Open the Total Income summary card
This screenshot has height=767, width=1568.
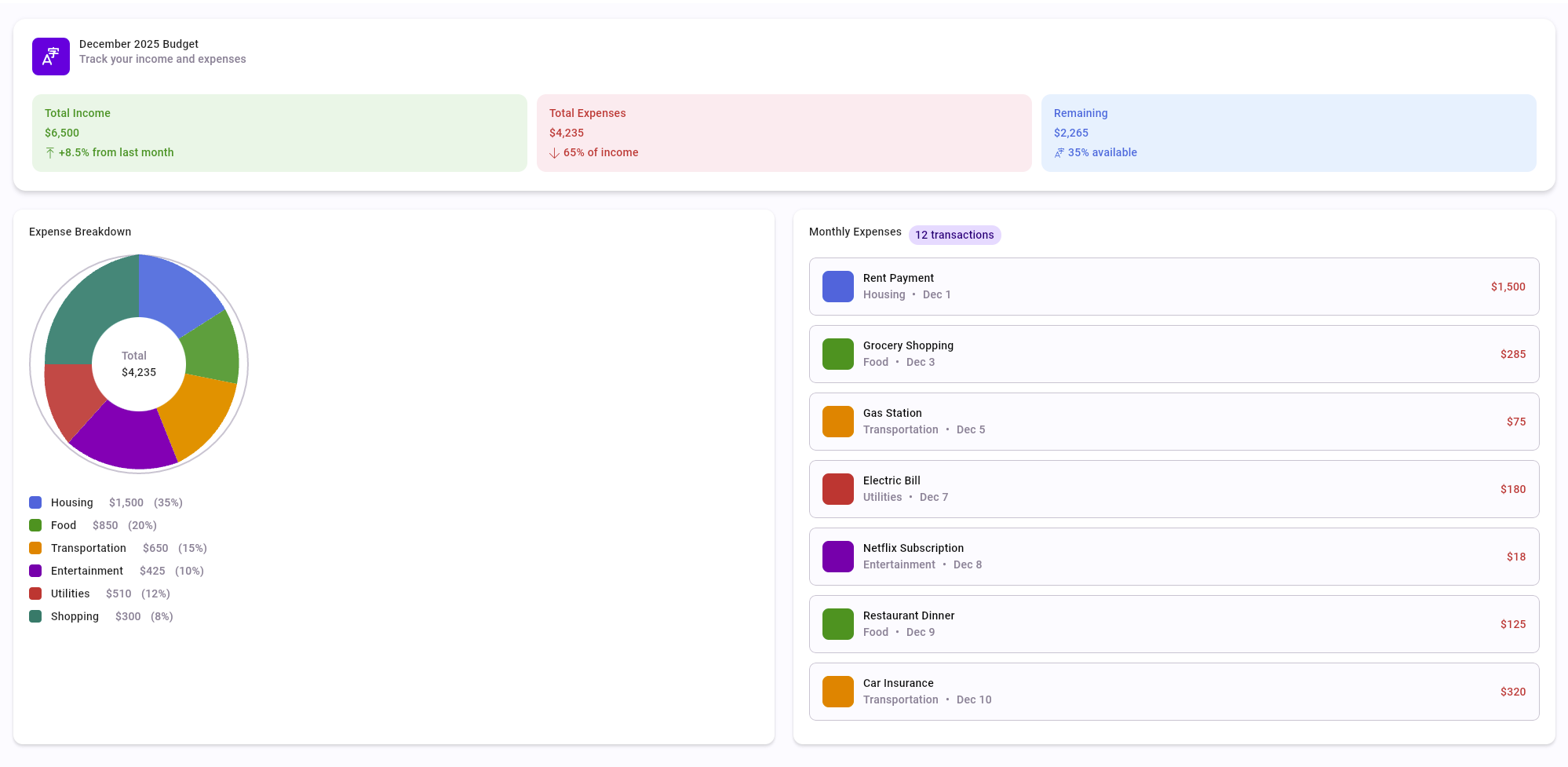pyautogui.click(x=279, y=133)
